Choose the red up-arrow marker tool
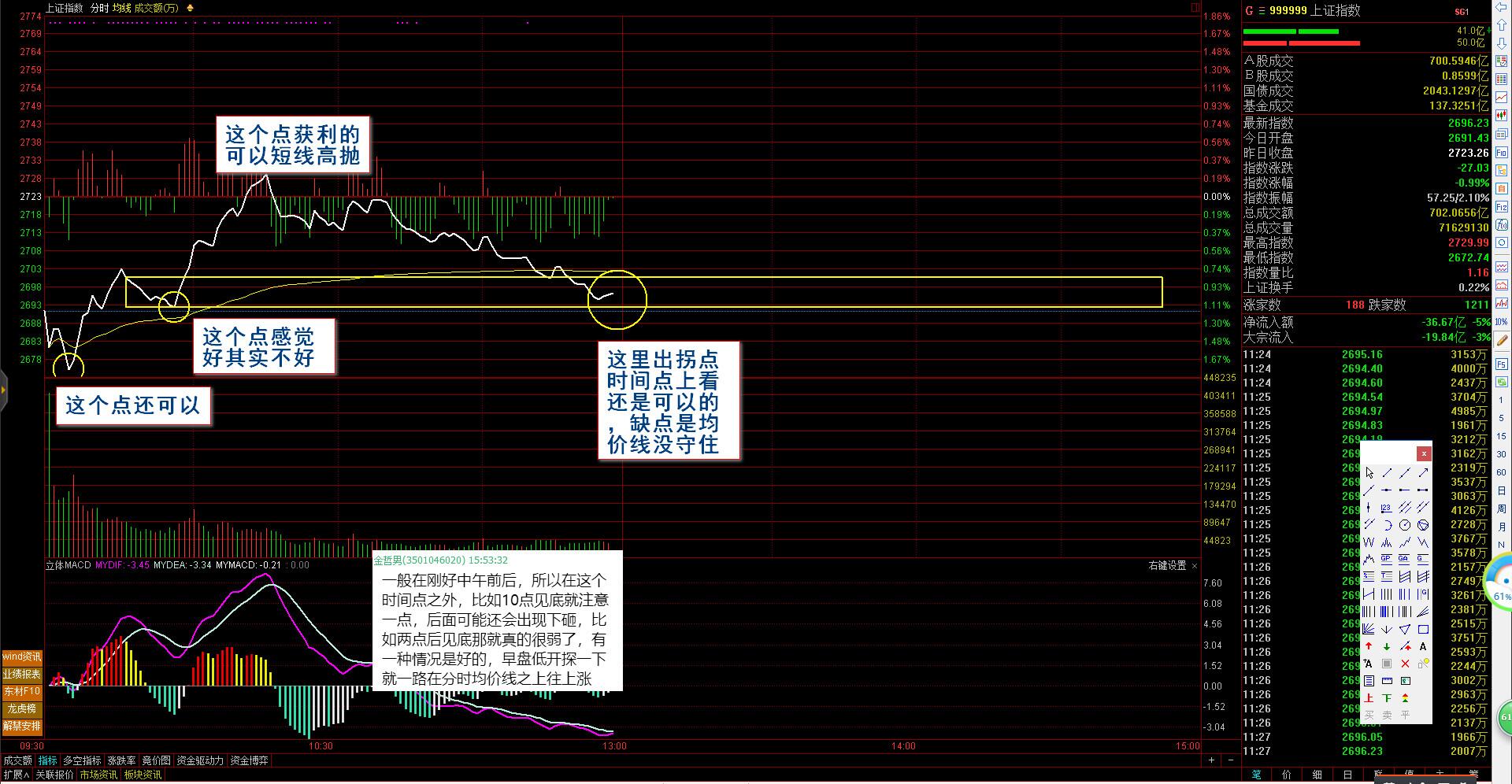This screenshot has height=784, width=1512. (x=1369, y=647)
